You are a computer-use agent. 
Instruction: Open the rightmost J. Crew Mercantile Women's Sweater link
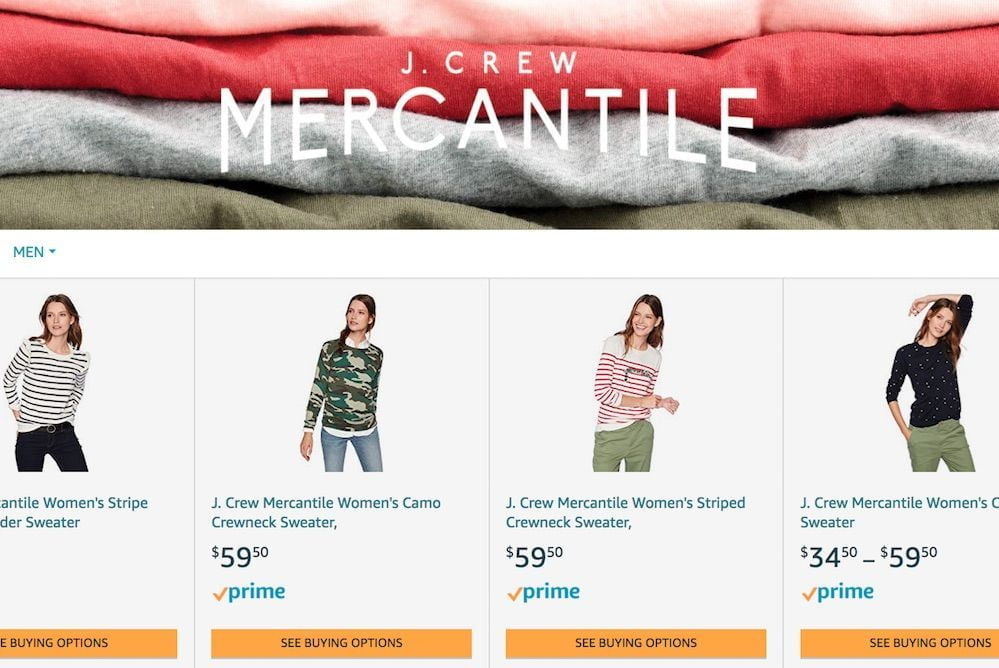pyautogui.click(x=899, y=512)
